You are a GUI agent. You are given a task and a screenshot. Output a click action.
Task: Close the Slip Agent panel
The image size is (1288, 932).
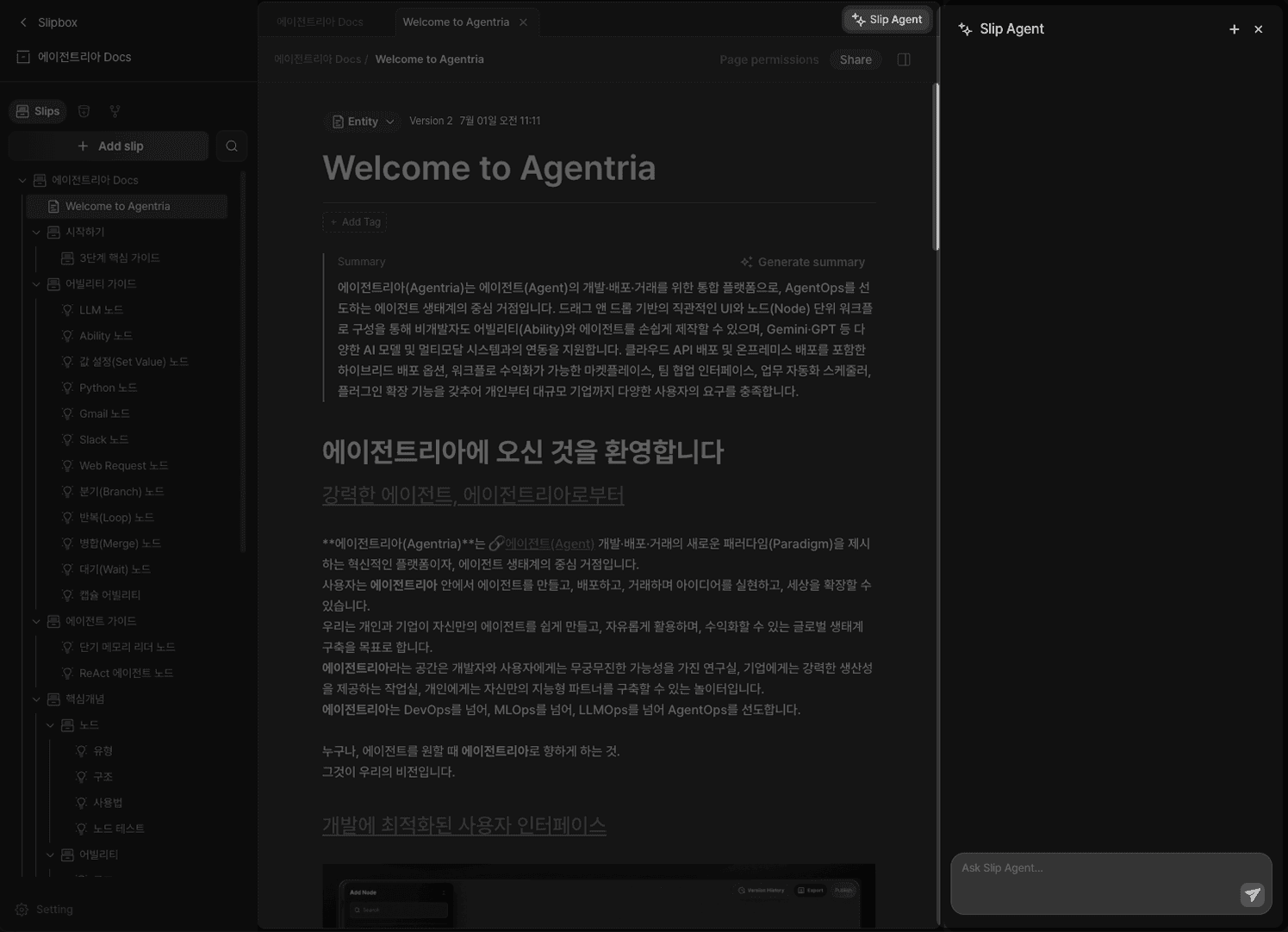(1259, 29)
